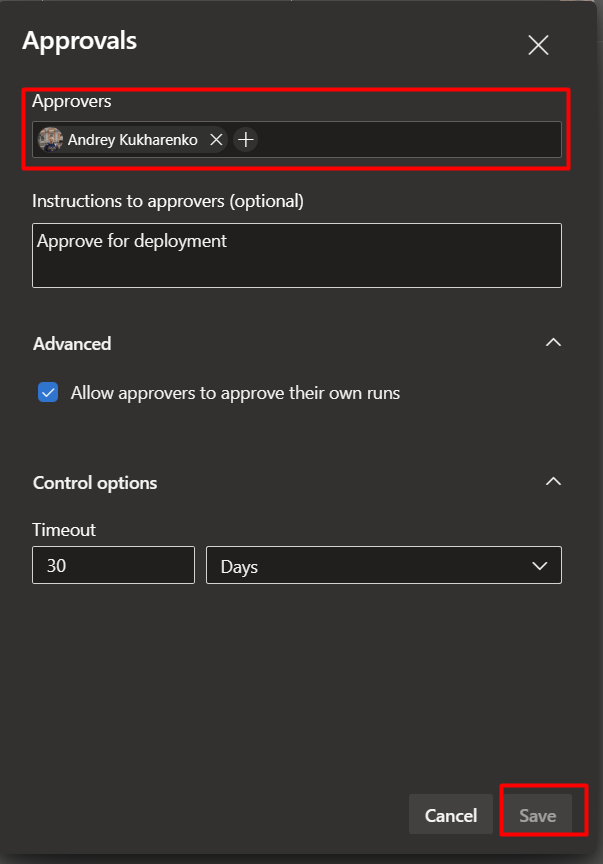Viewport: 603px width, 864px height.
Task: Save the approval settings
Action: (x=537, y=815)
